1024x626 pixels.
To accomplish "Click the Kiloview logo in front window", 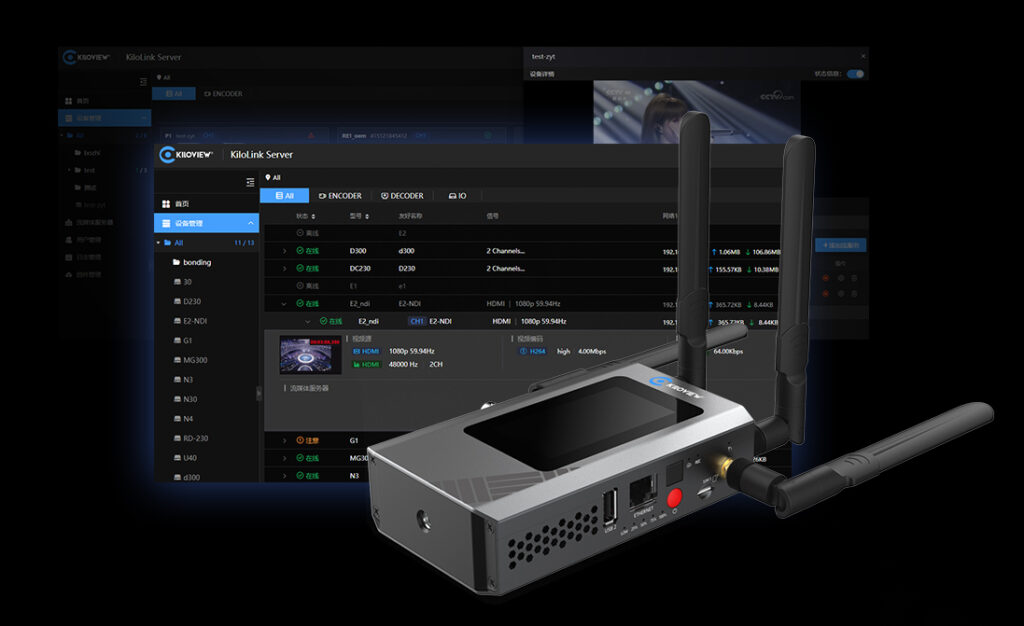I will click(x=186, y=154).
